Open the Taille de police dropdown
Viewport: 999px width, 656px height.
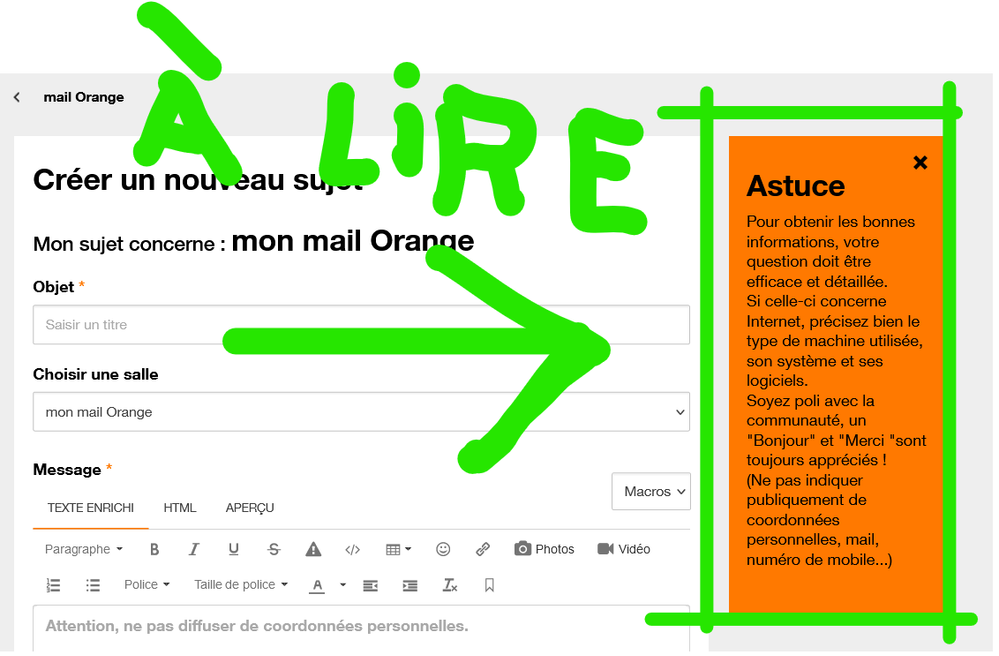[x=241, y=586]
